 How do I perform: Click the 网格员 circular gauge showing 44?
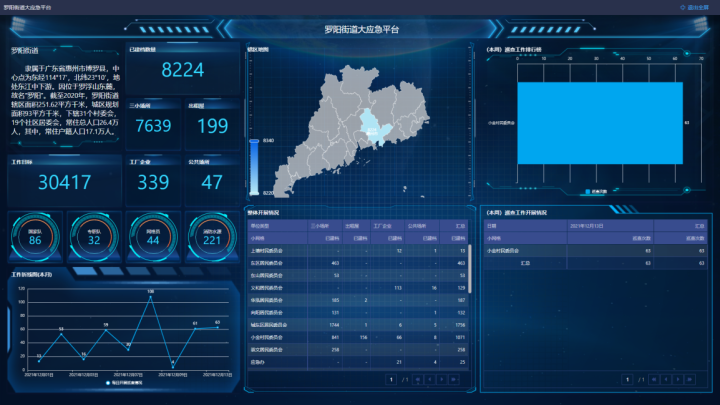pos(153,237)
